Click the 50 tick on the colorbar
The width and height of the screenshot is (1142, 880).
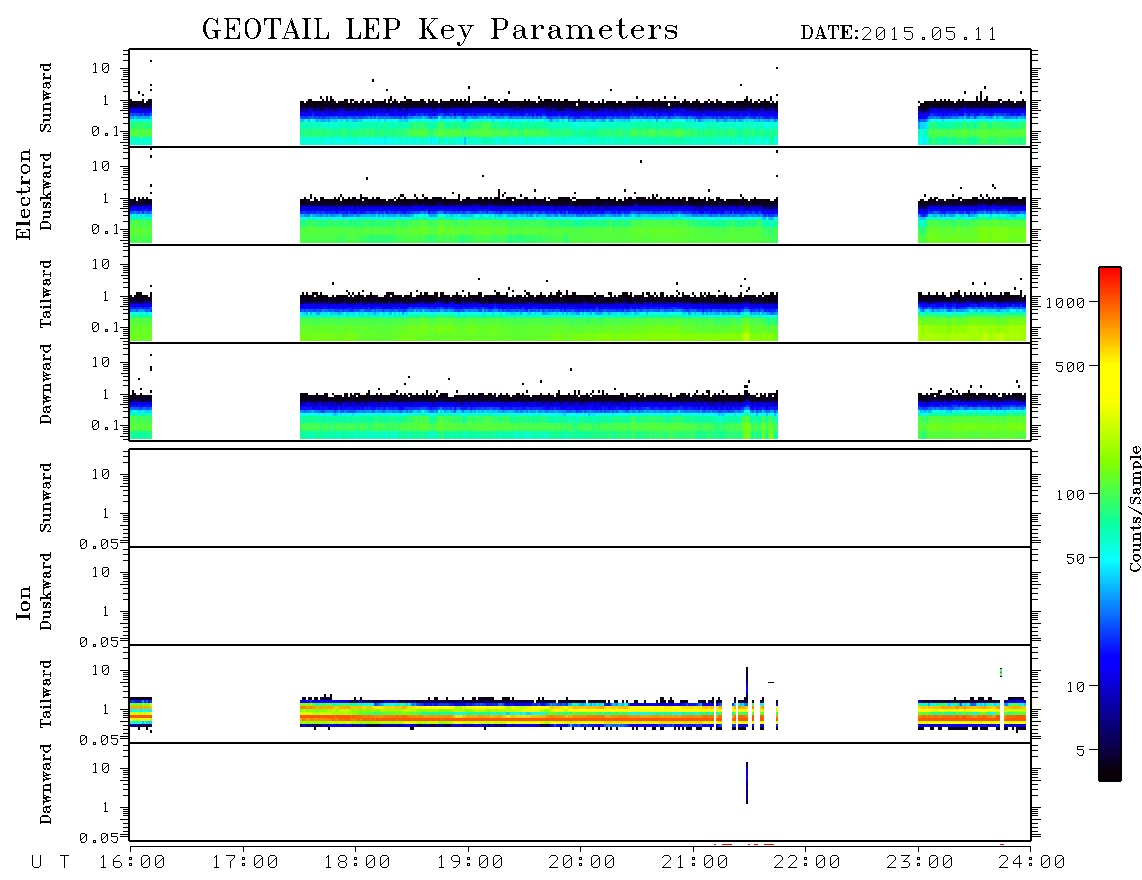(1075, 559)
